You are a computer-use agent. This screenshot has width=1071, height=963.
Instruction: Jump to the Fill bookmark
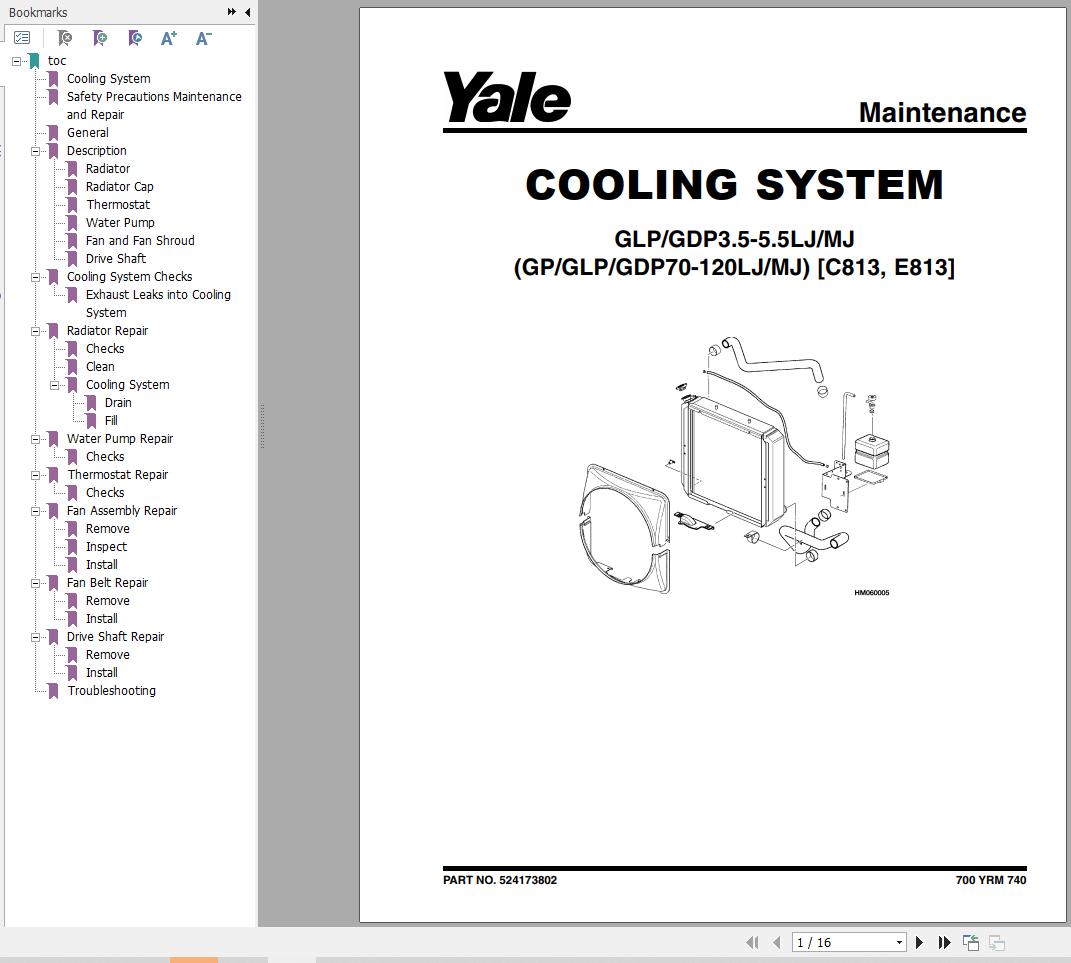pyautogui.click(x=111, y=421)
